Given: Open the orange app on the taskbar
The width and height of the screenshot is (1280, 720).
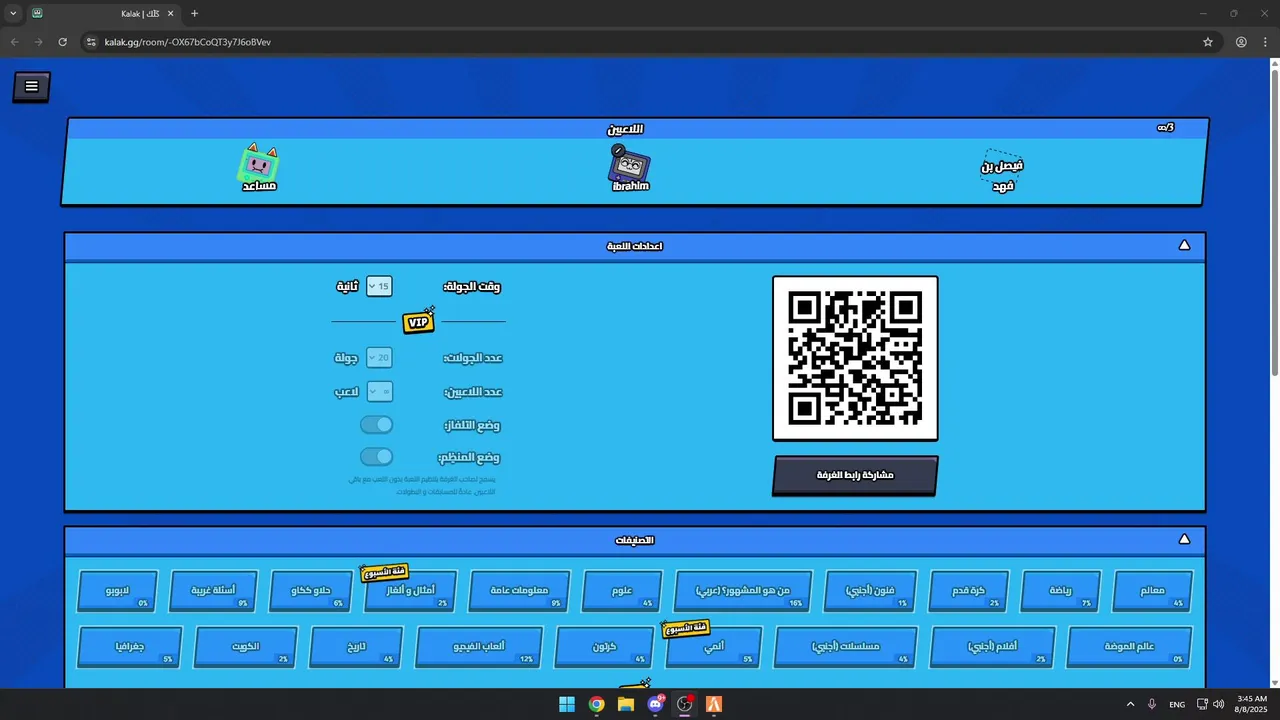Looking at the screenshot, I should point(714,704).
